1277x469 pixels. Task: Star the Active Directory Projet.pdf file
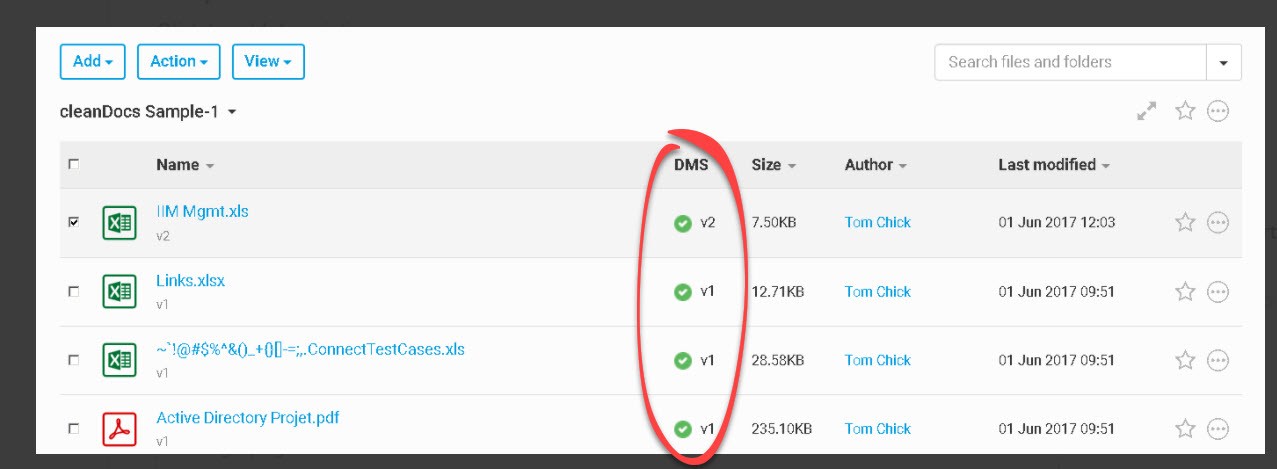1185,429
